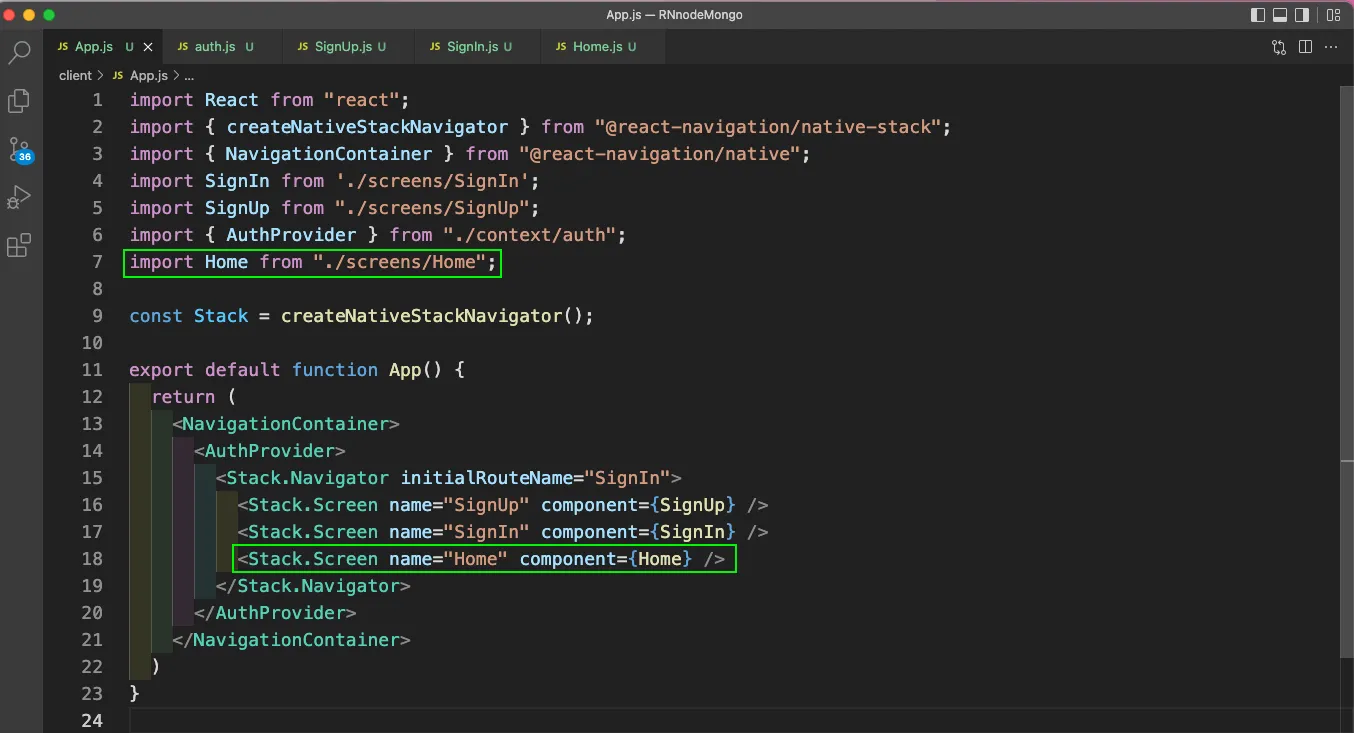The height and width of the screenshot is (733, 1354).
Task: Select line number 24 in gutter
Action: tap(92, 721)
